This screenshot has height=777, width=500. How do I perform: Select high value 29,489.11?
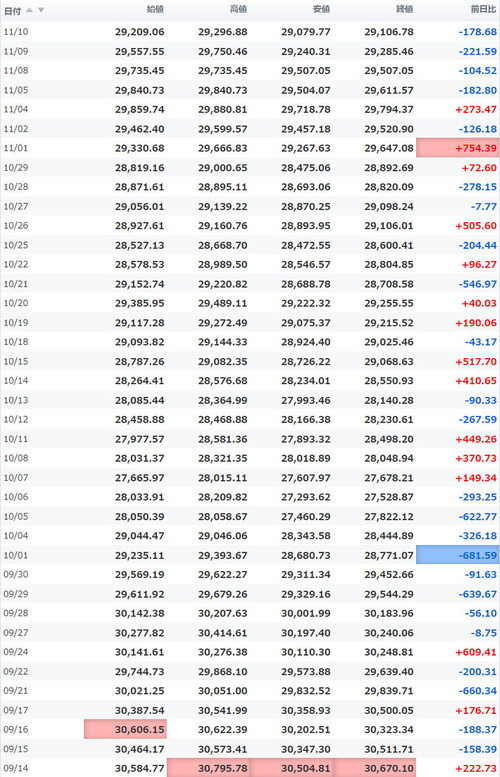click(x=222, y=303)
